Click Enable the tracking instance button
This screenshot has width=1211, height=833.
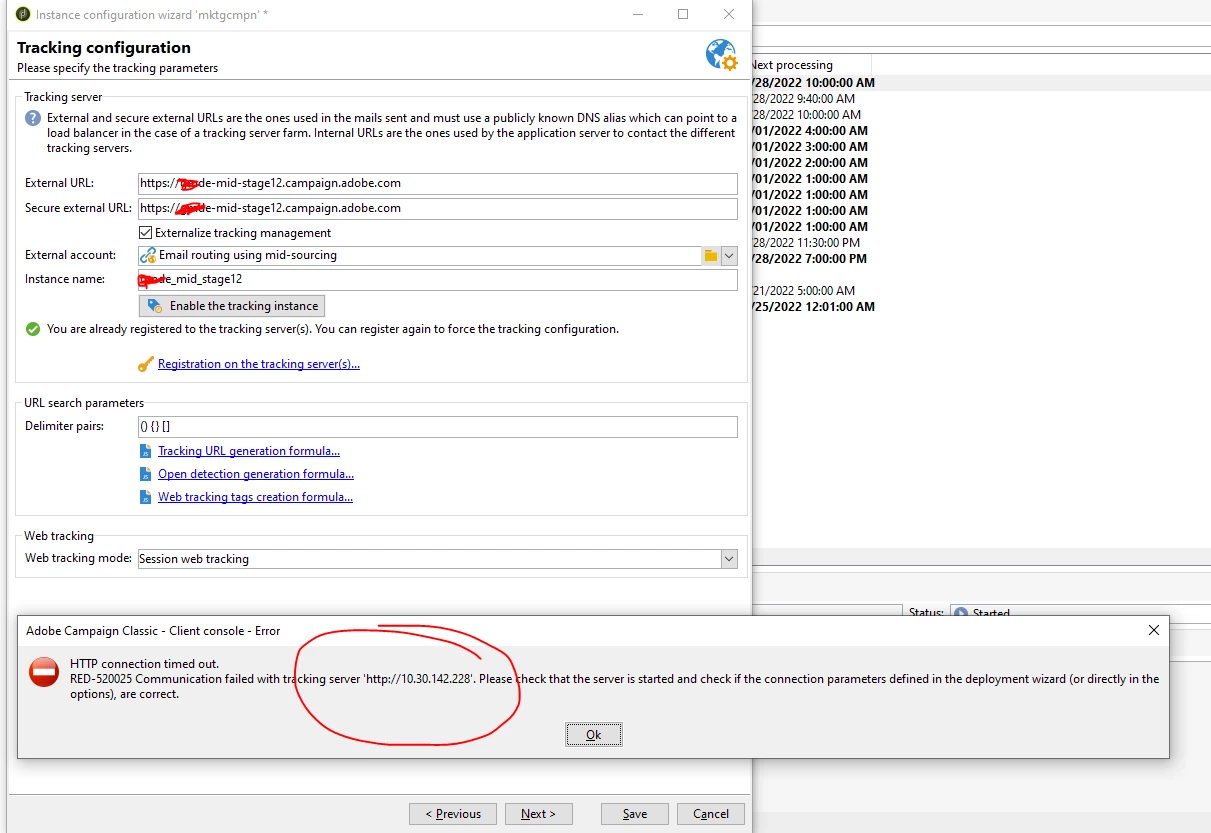pos(232,306)
